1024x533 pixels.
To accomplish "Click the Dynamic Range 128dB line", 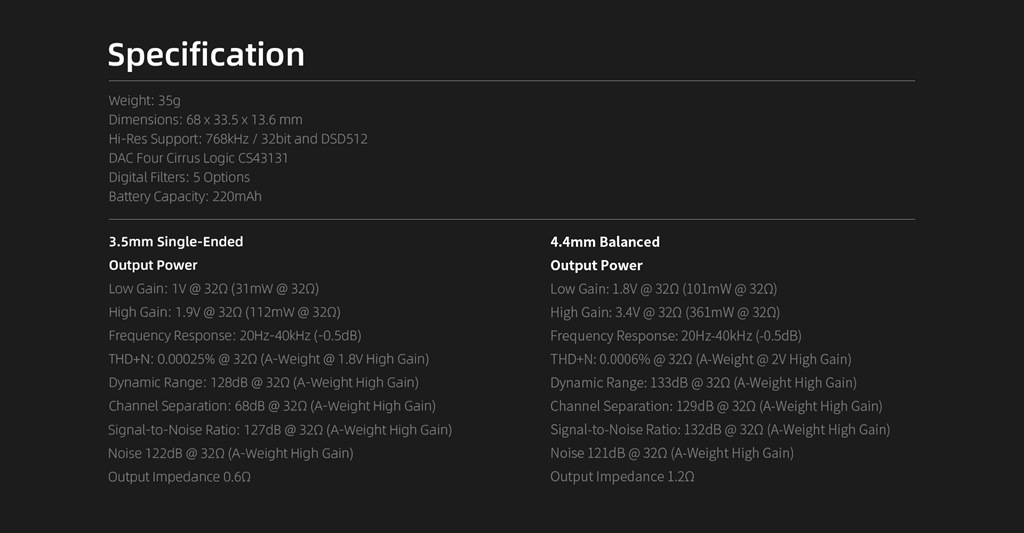I will point(263,382).
